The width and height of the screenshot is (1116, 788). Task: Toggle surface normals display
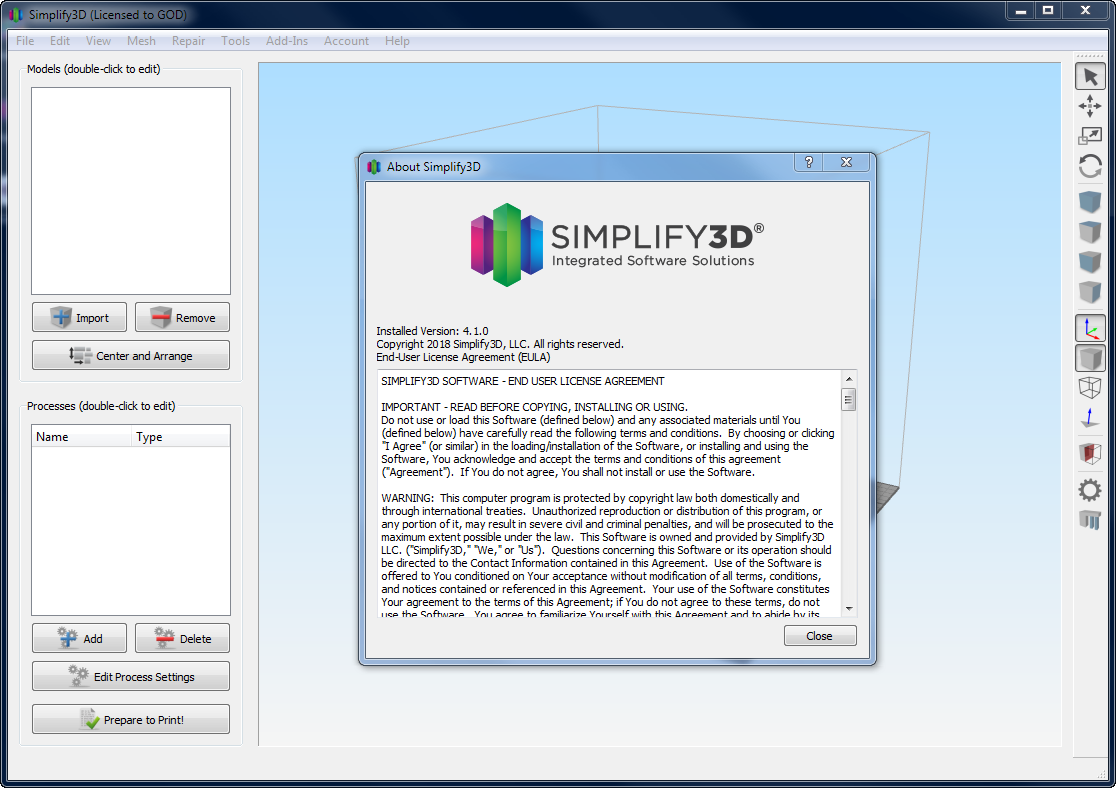pyautogui.click(x=1090, y=419)
